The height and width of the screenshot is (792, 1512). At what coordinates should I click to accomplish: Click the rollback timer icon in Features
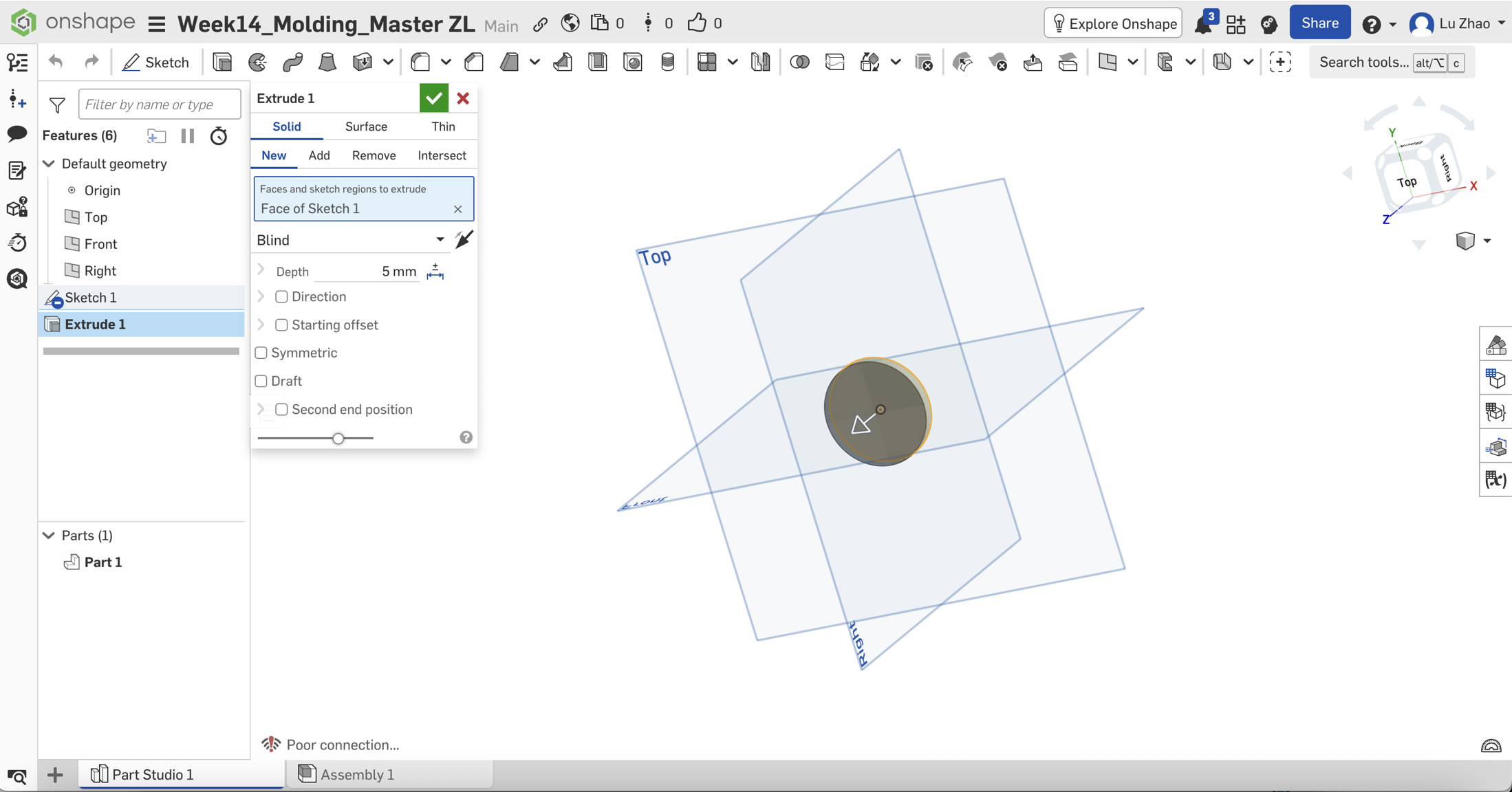click(219, 136)
